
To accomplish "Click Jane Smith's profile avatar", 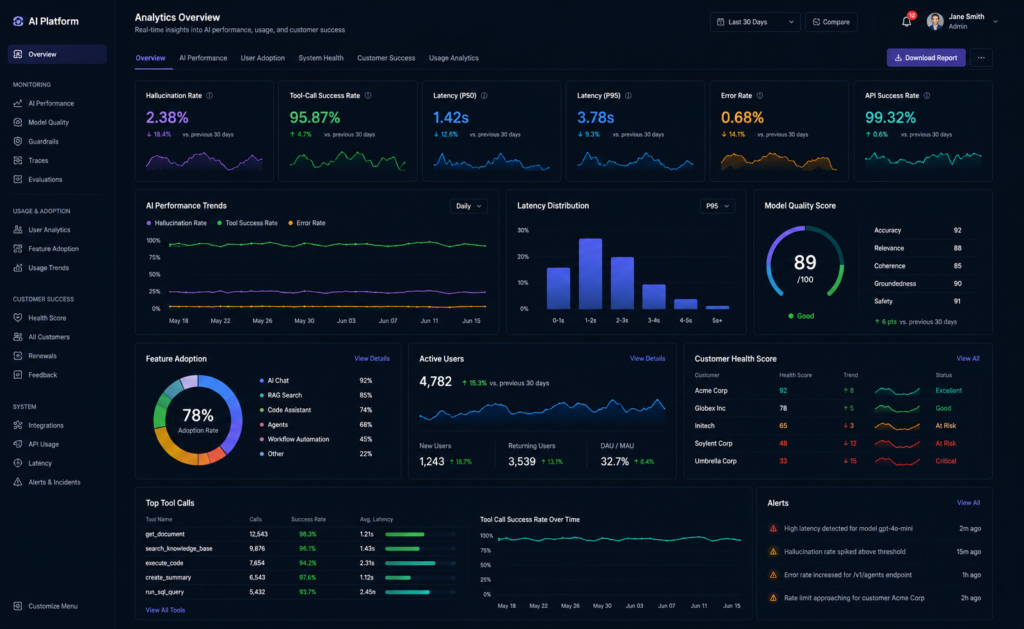I will point(935,22).
